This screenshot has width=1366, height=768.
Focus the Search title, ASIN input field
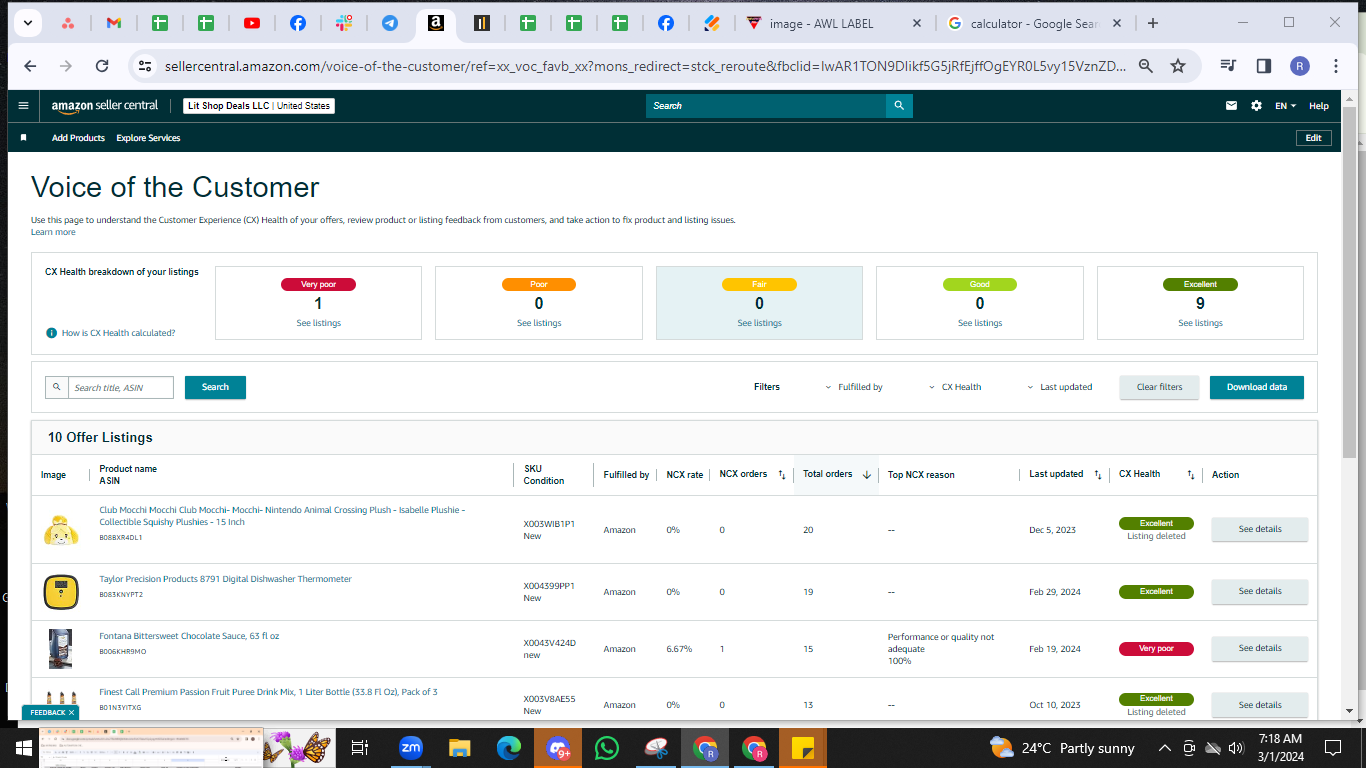pos(120,388)
